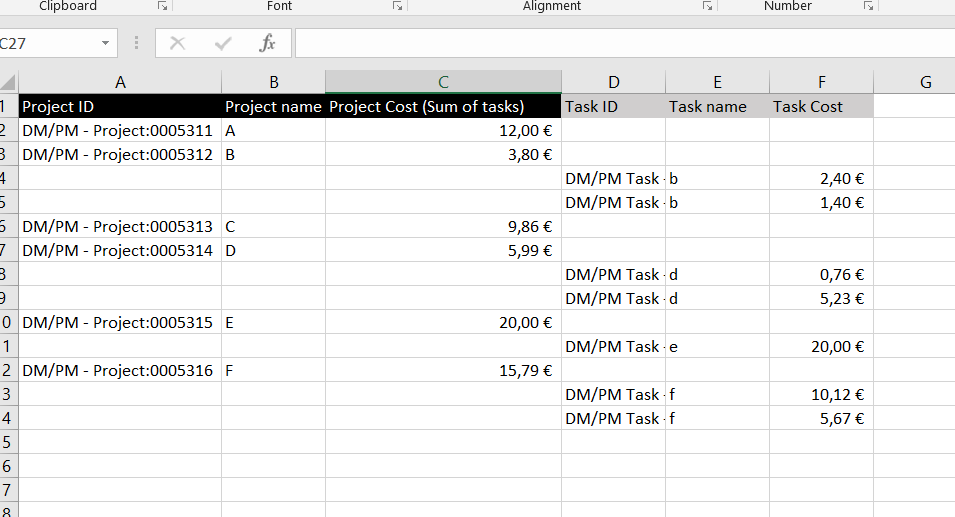Select the project cost 3,80 € cell
955x517 pixels.
pyautogui.click(x=443, y=154)
